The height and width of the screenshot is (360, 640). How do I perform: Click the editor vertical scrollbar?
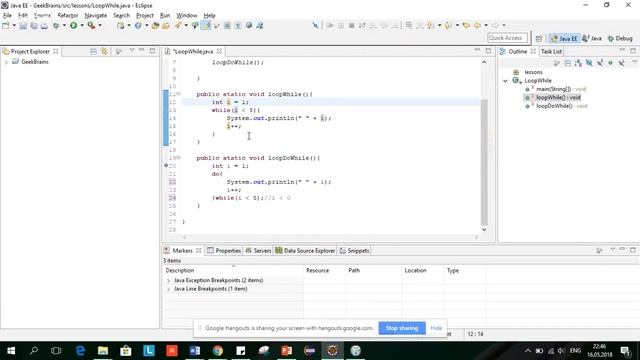tap(484, 162)
